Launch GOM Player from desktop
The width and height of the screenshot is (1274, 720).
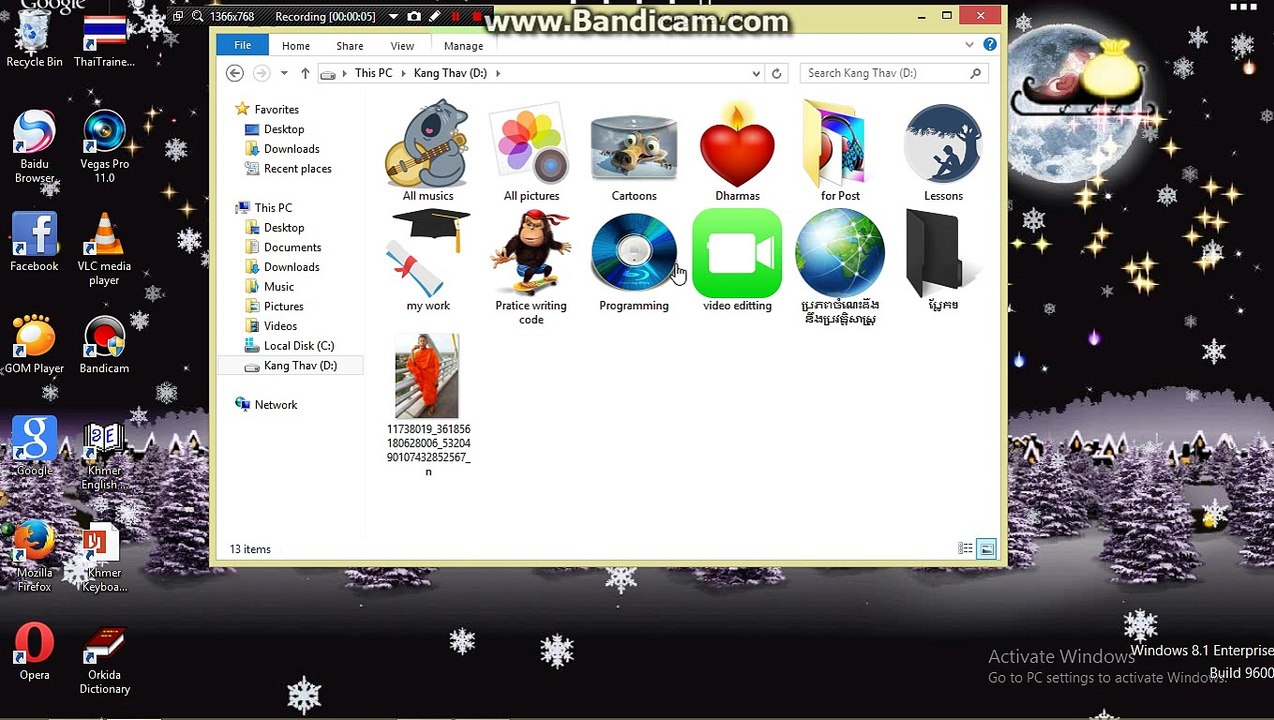[34, 345]
